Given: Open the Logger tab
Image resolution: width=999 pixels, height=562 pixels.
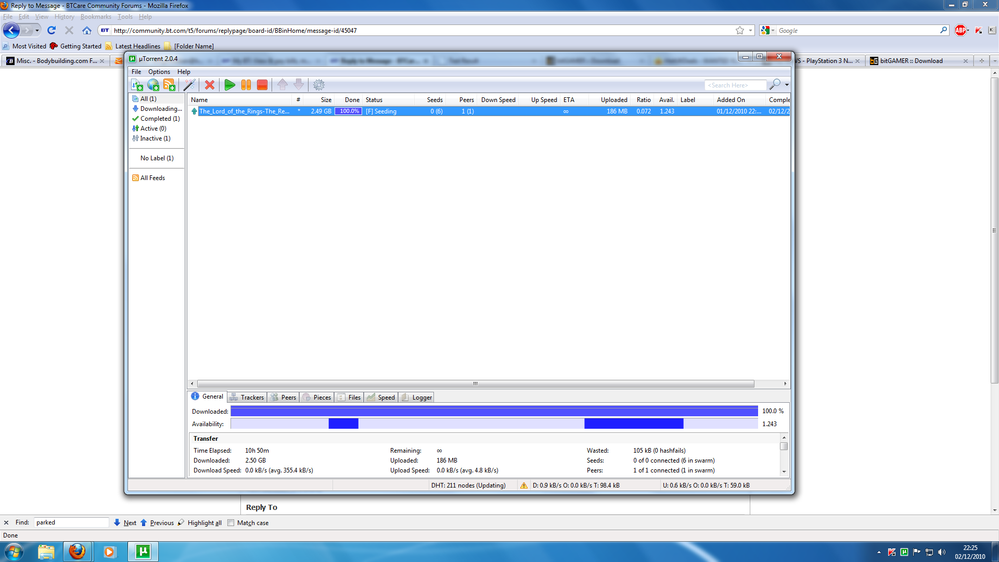Looking at the screenshot, I should coord(417,398).
